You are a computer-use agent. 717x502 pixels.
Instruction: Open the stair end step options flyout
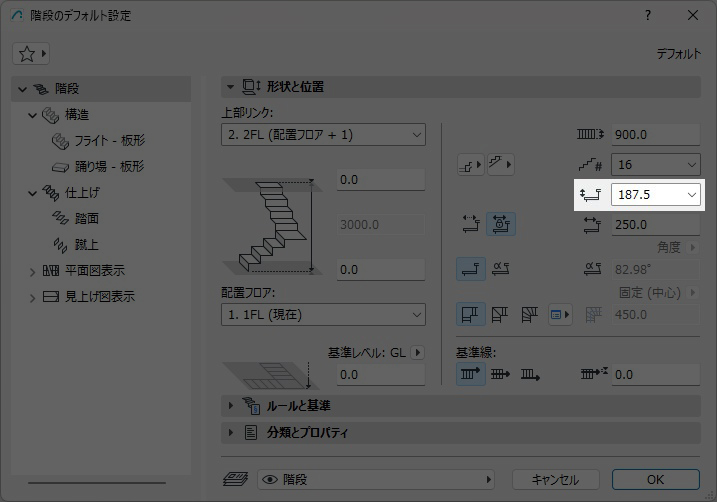[500, 164]
